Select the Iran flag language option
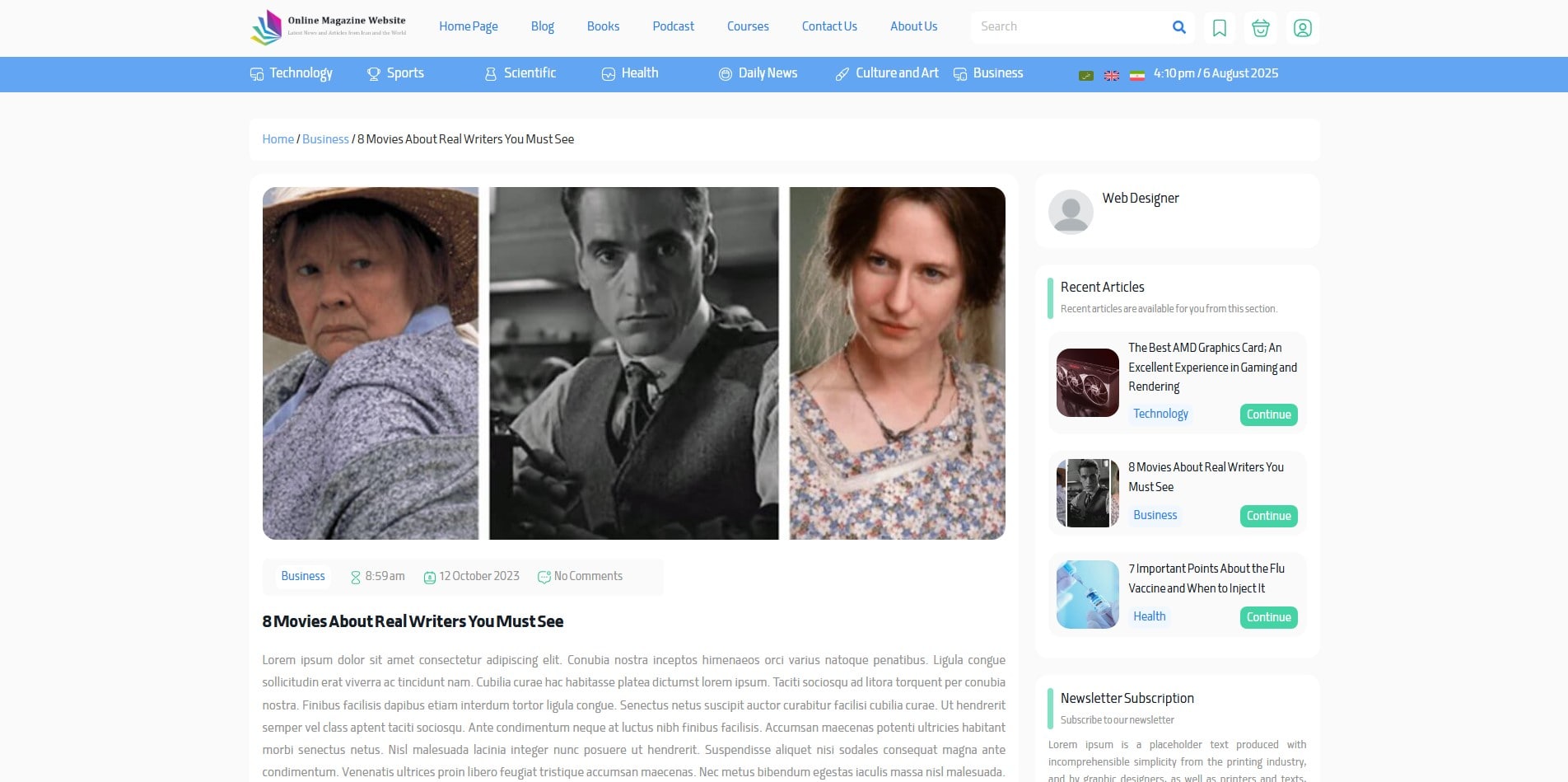 [1136, 75]
